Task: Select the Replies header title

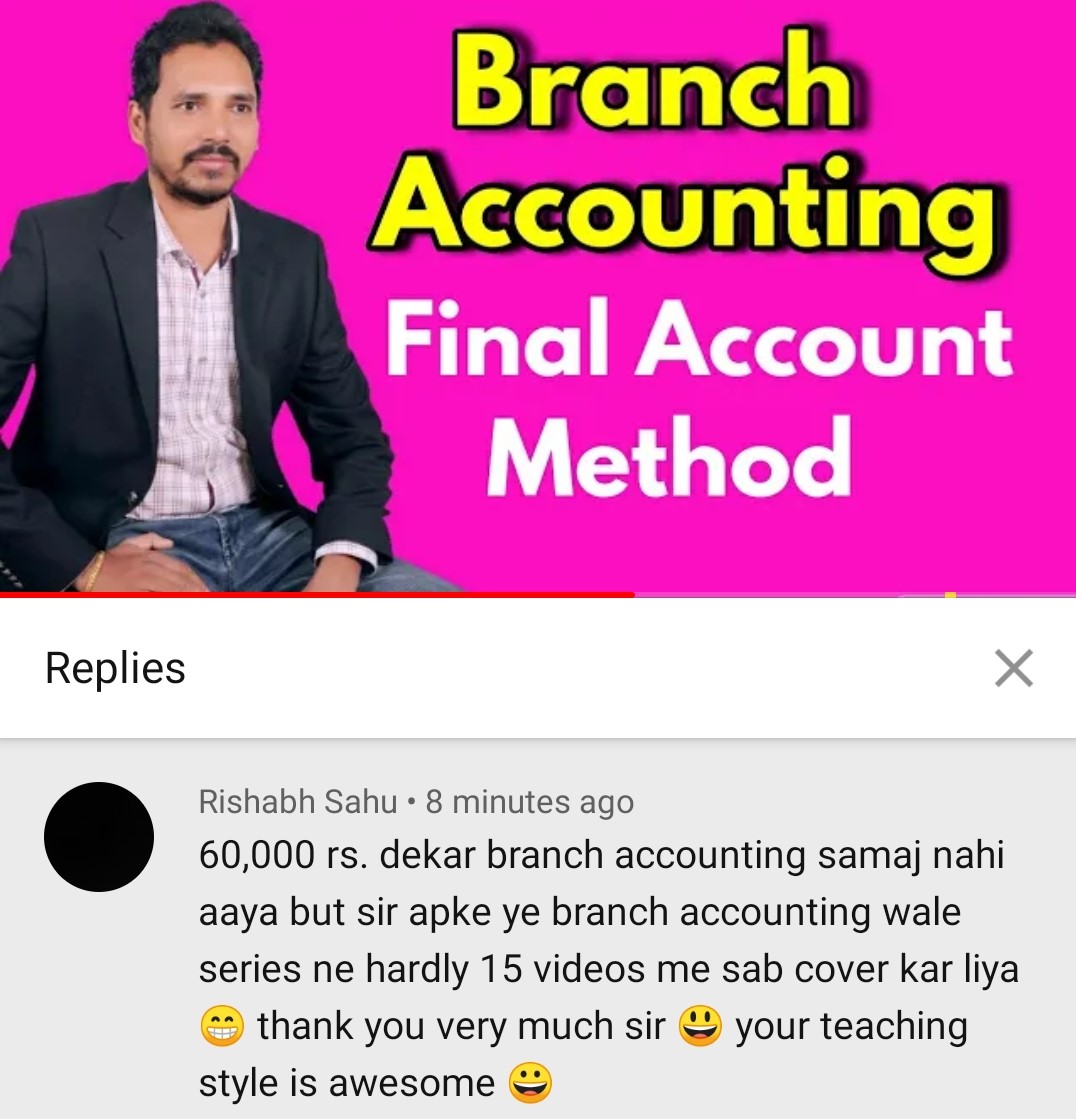Action: [x=115, y=668]
